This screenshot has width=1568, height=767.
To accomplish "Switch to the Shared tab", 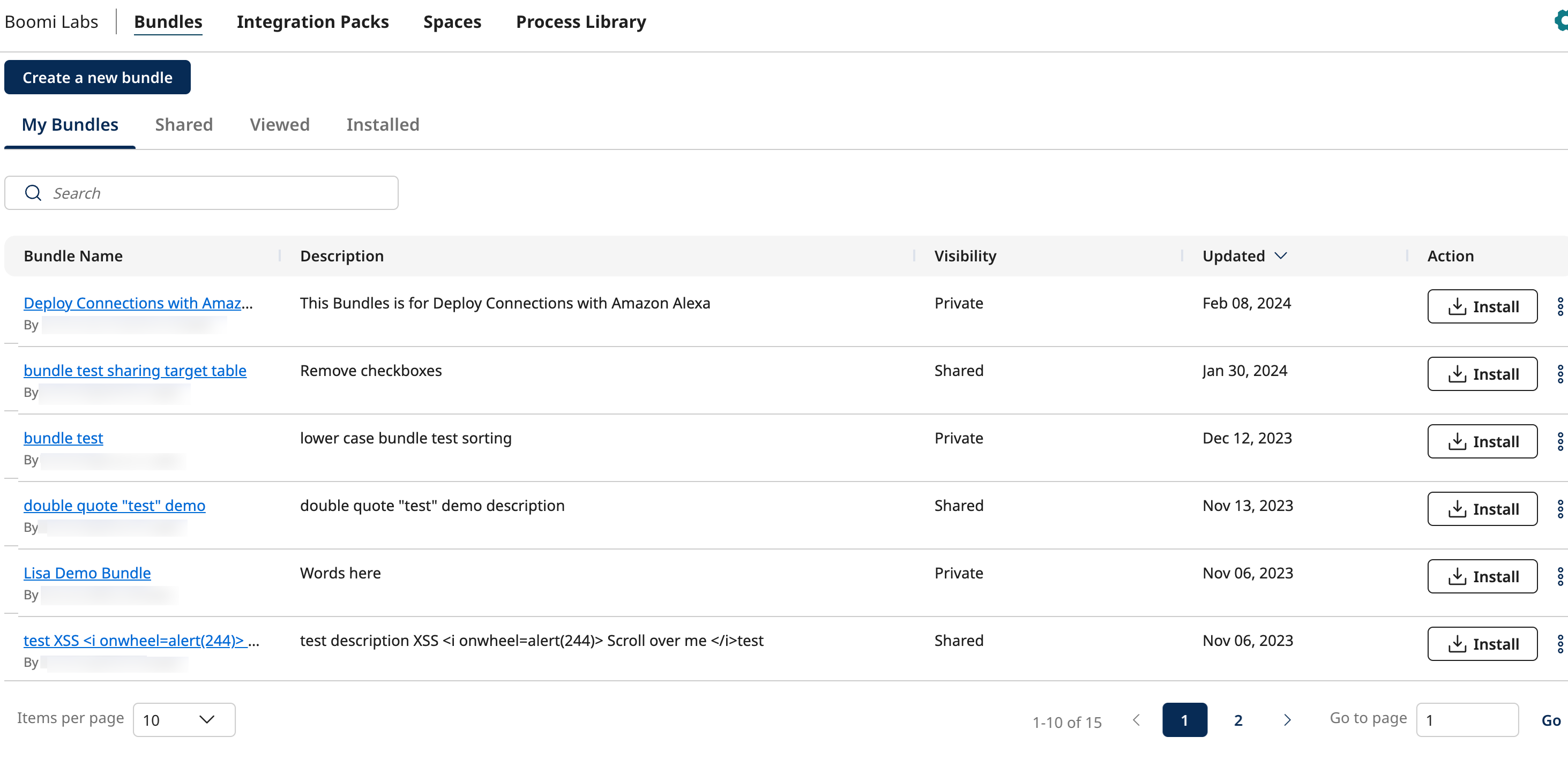I will 184,125.
